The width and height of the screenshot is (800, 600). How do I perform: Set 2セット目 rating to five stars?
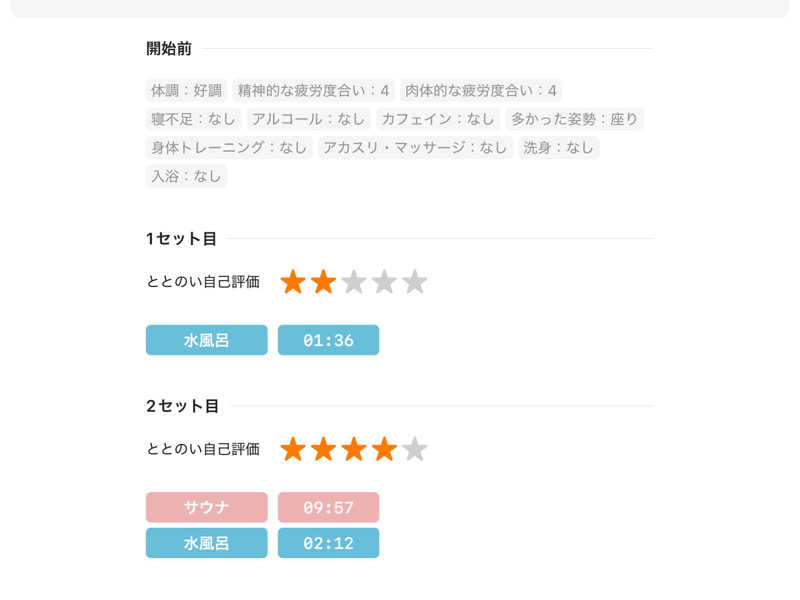415,449
